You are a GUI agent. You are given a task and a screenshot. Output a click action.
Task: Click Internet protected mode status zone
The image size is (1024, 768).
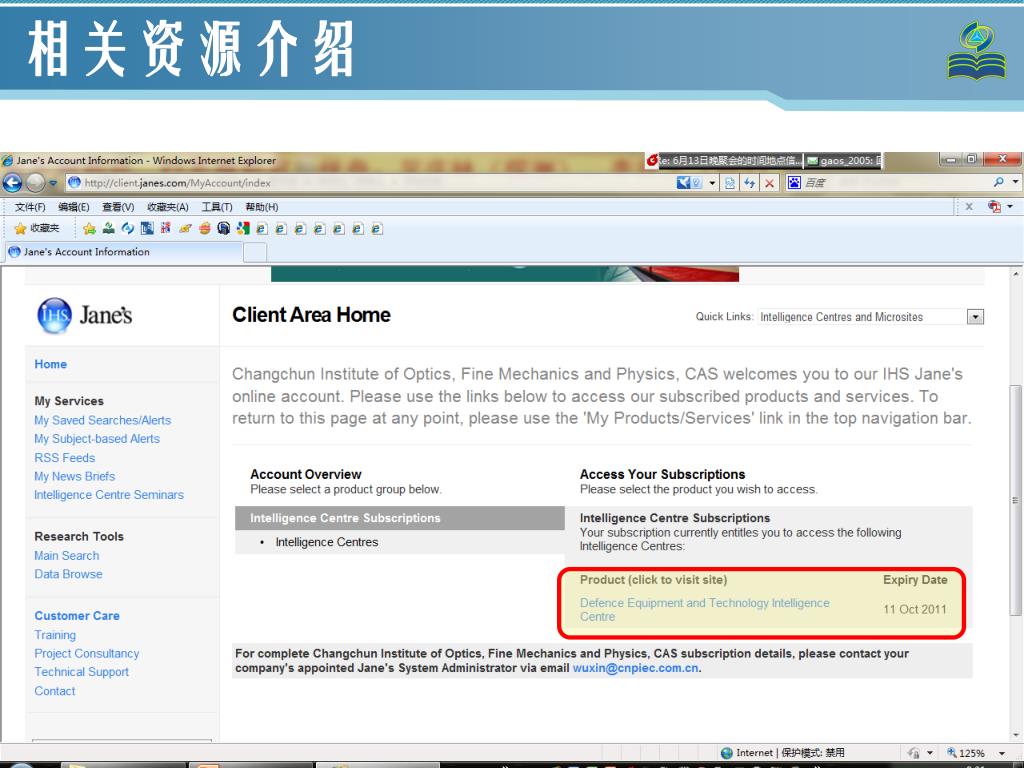pyautogui.click(x=782, y=753)
